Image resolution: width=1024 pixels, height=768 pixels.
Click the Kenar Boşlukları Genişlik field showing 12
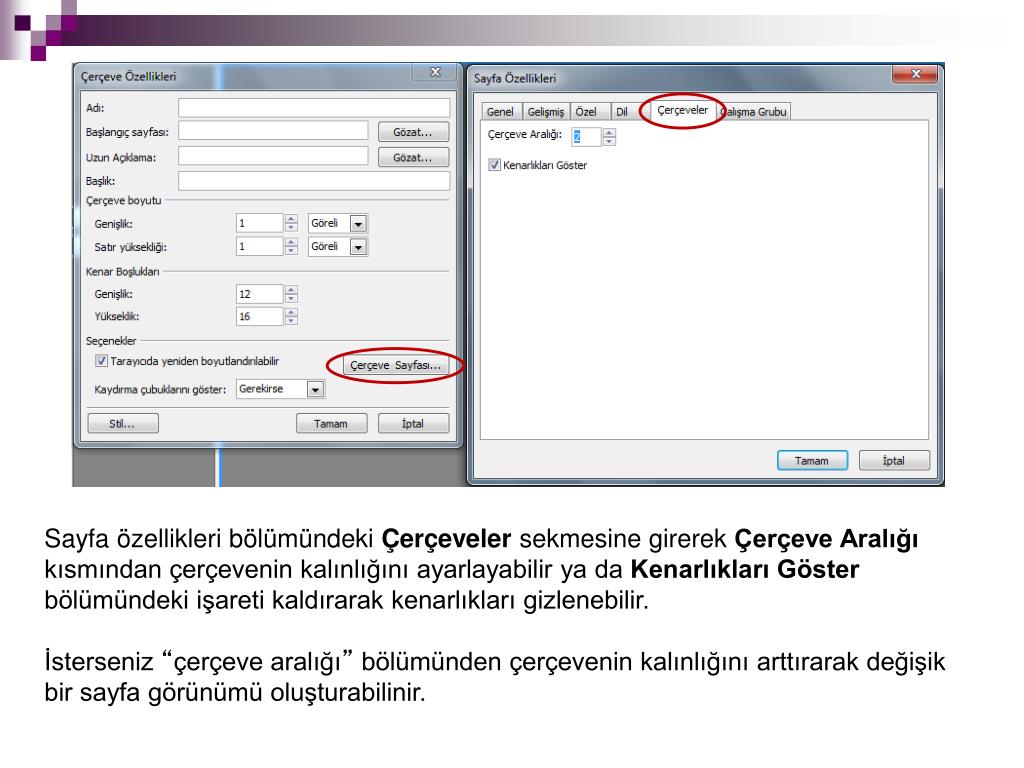click(x=259, y=294)
